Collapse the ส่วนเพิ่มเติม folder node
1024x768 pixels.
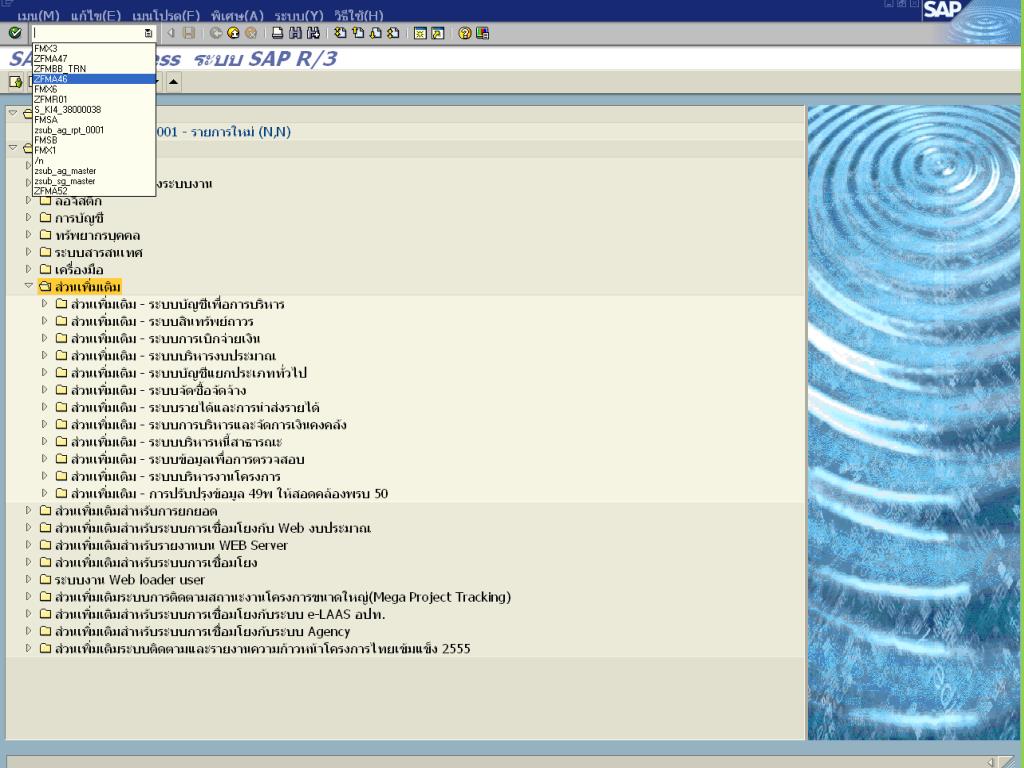(28, 285)
